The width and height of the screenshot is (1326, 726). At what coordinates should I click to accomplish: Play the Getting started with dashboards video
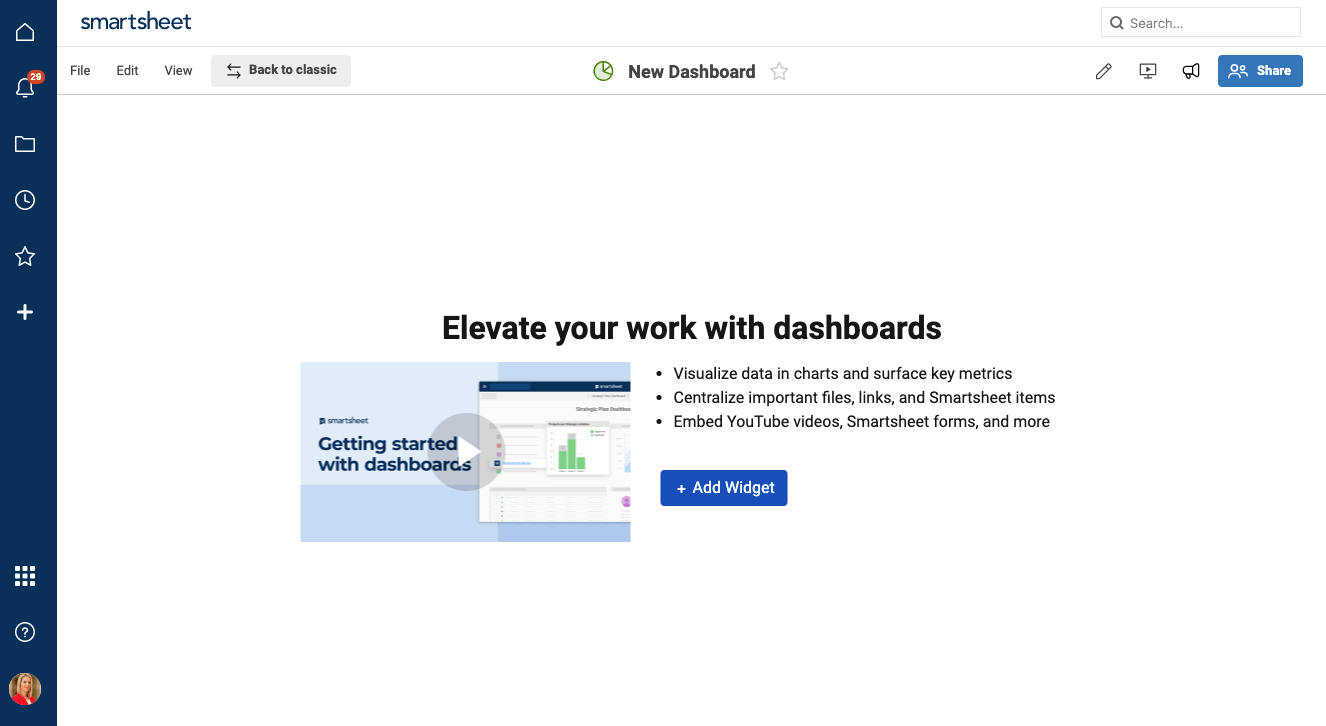466,452
